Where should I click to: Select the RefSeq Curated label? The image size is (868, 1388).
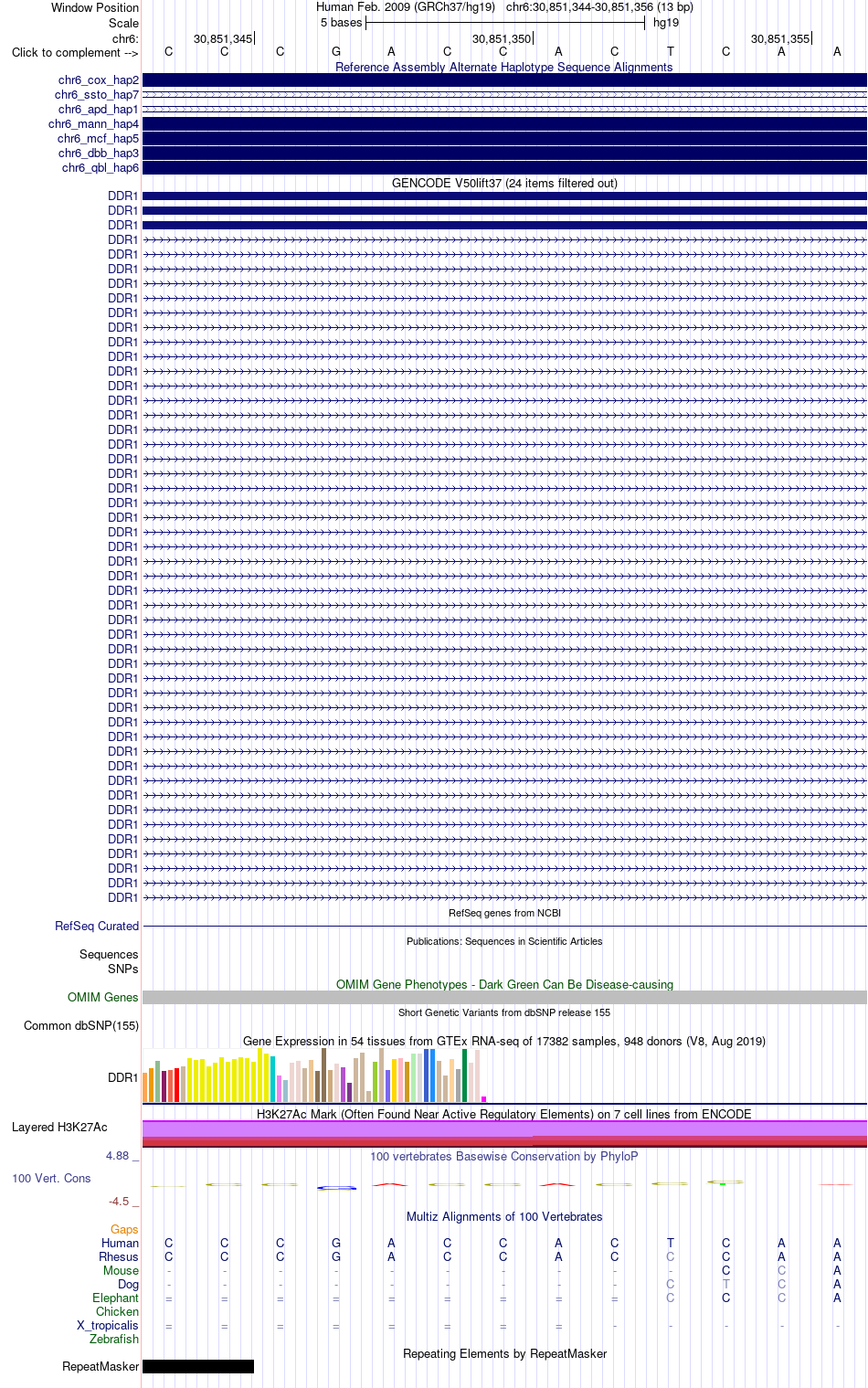(97, 926)
